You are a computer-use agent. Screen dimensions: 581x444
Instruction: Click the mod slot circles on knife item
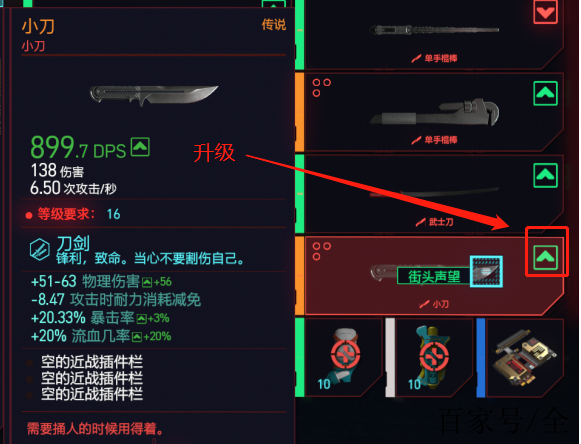click(x=321, y=251)
